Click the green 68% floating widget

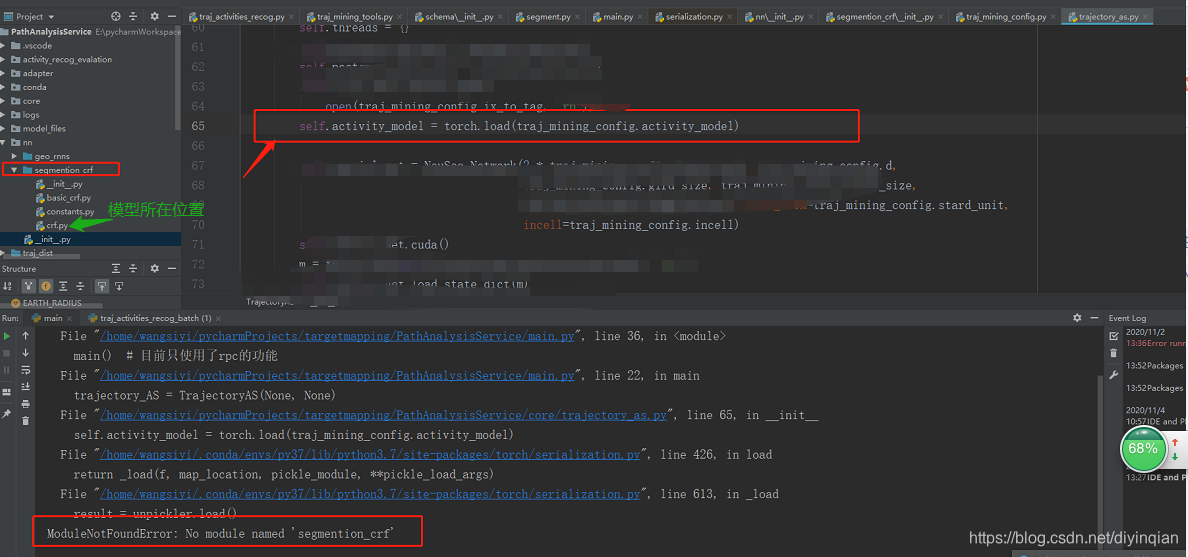coord(1143,449)
